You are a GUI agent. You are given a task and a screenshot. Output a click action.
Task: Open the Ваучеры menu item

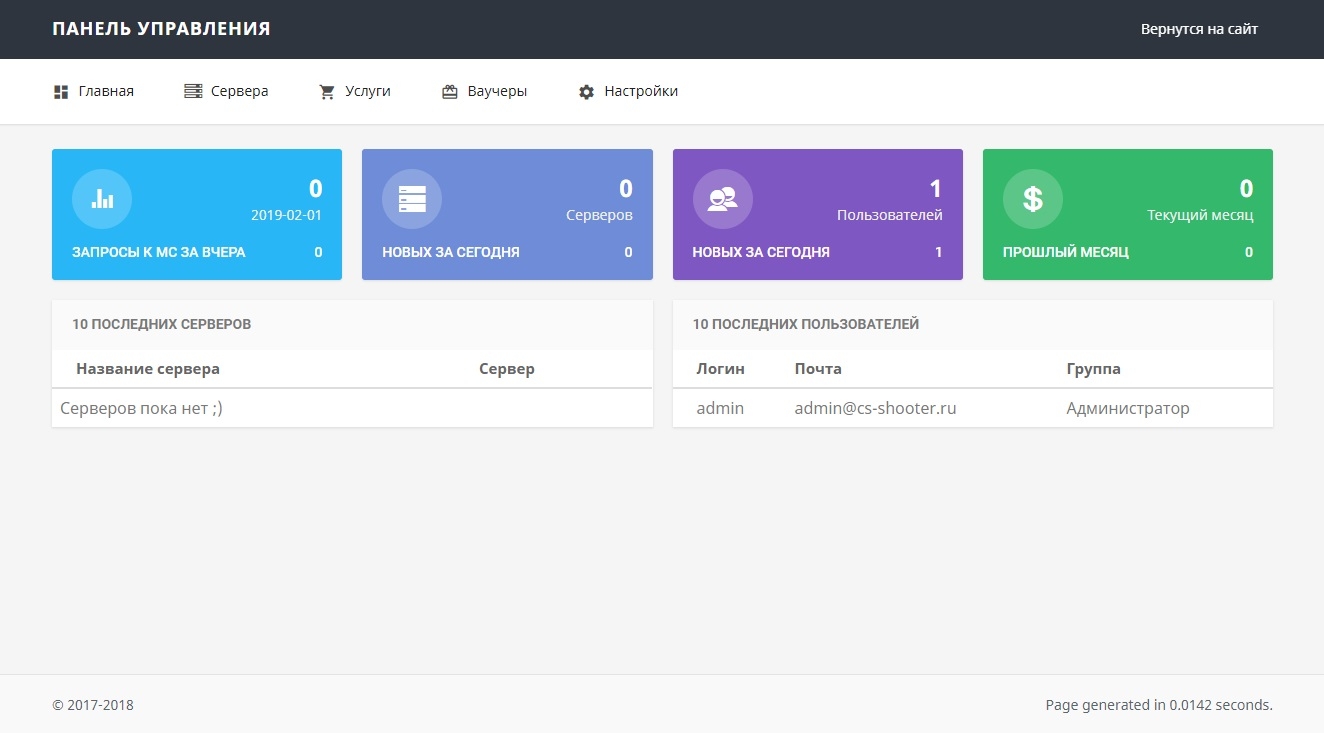click(497, 91)
